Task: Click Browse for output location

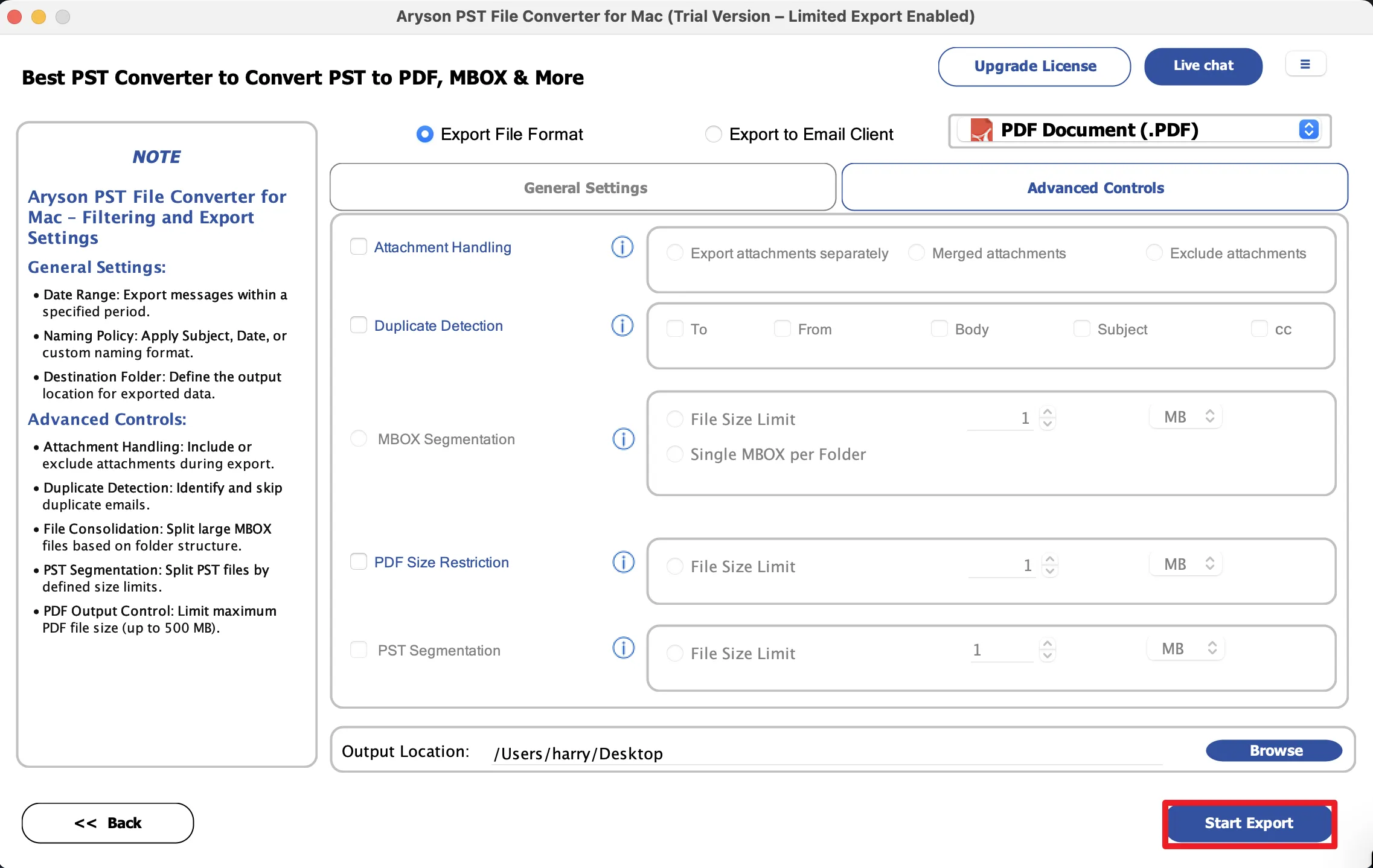Action: click(1275, 750)
